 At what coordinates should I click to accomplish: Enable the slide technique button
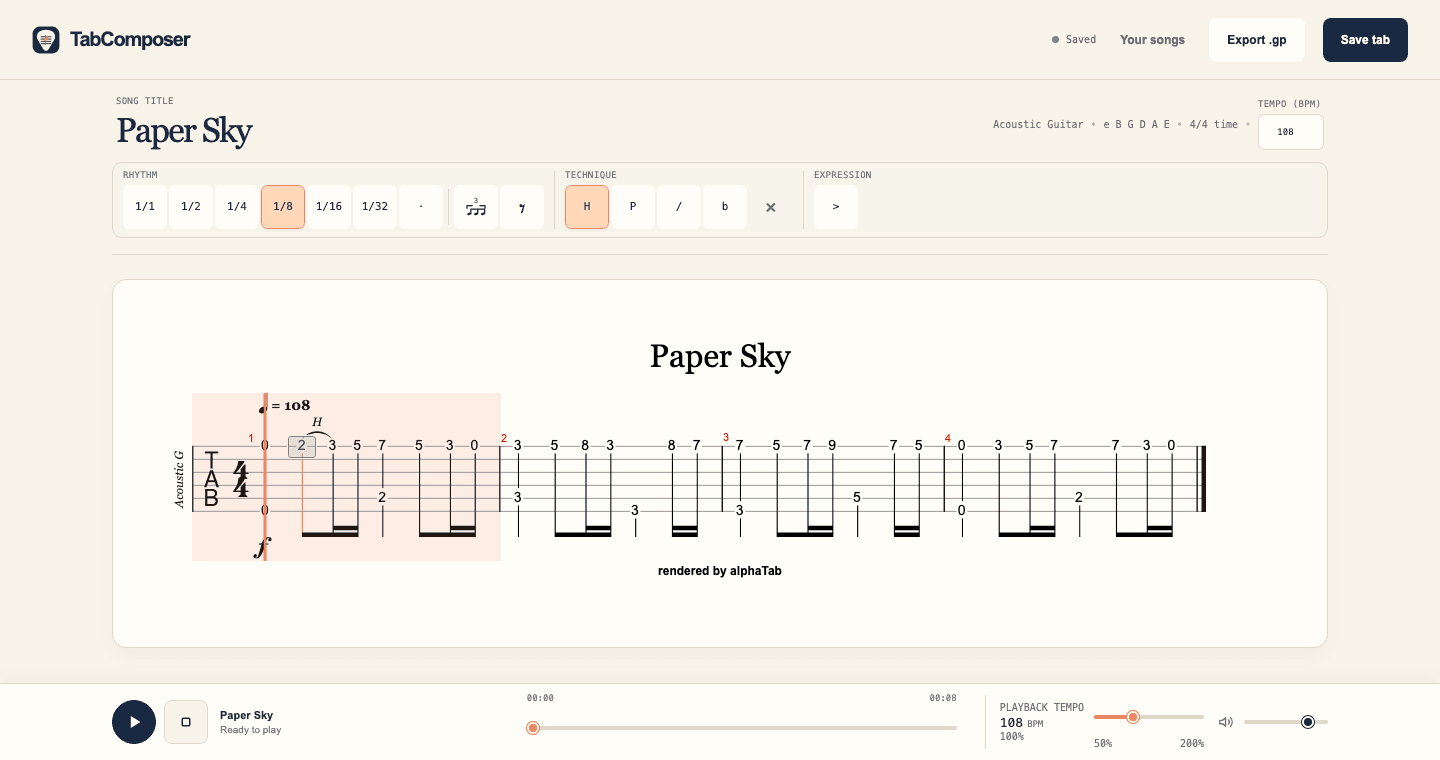[679, 207]
